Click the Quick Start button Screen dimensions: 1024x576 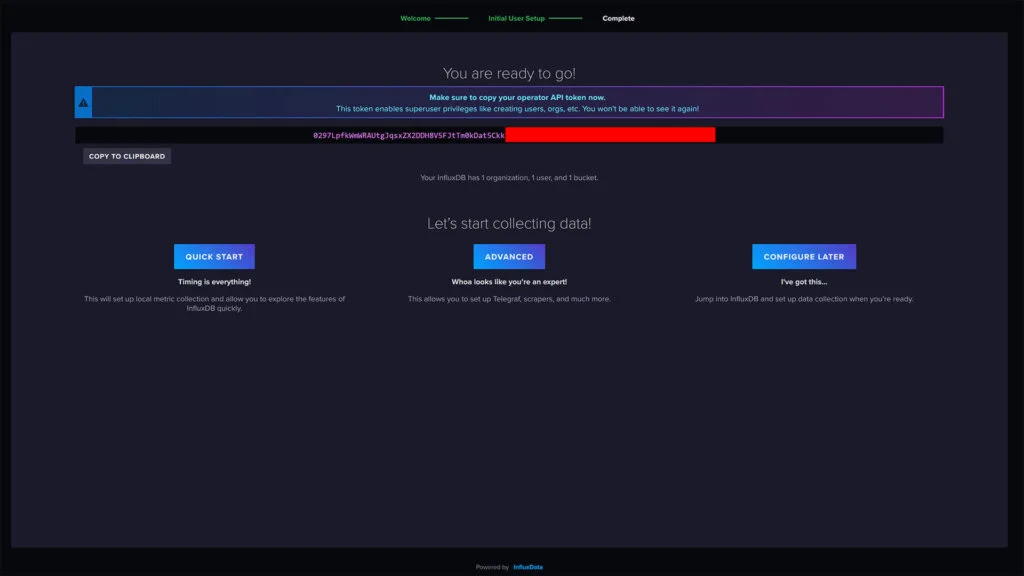[x=214, y=257]
